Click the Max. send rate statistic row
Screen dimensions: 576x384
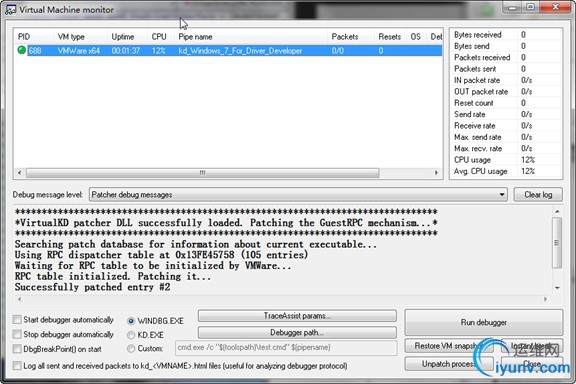[506, 137]
